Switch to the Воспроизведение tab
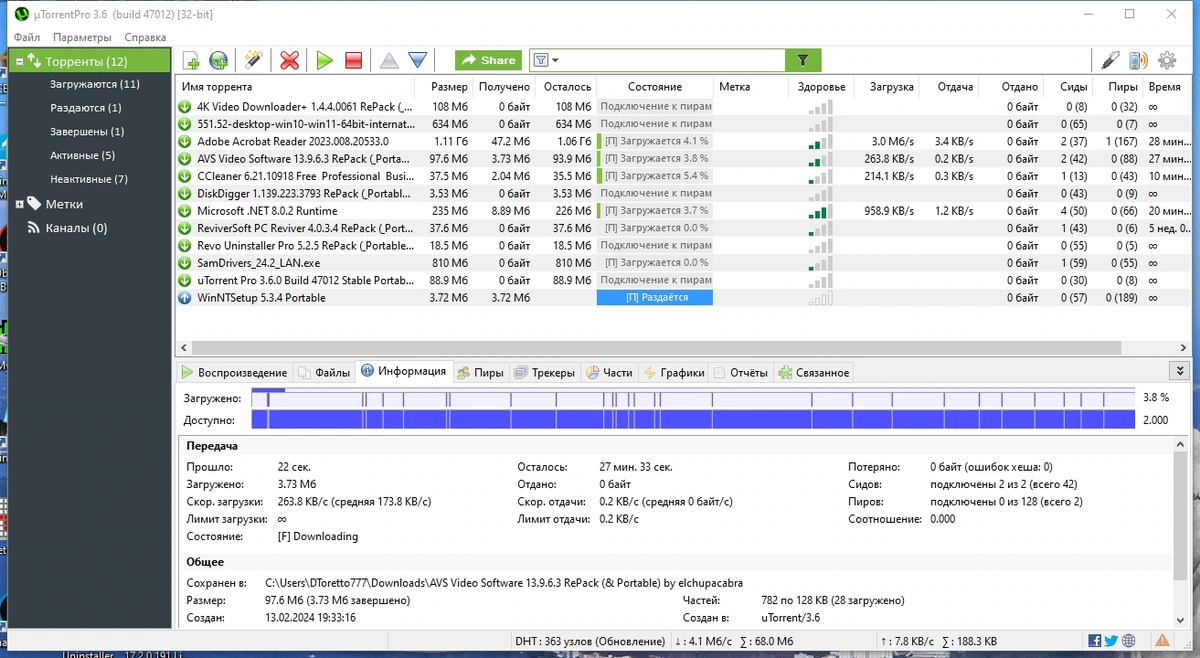Viewport: 1200px width, 658px height. 236,373
